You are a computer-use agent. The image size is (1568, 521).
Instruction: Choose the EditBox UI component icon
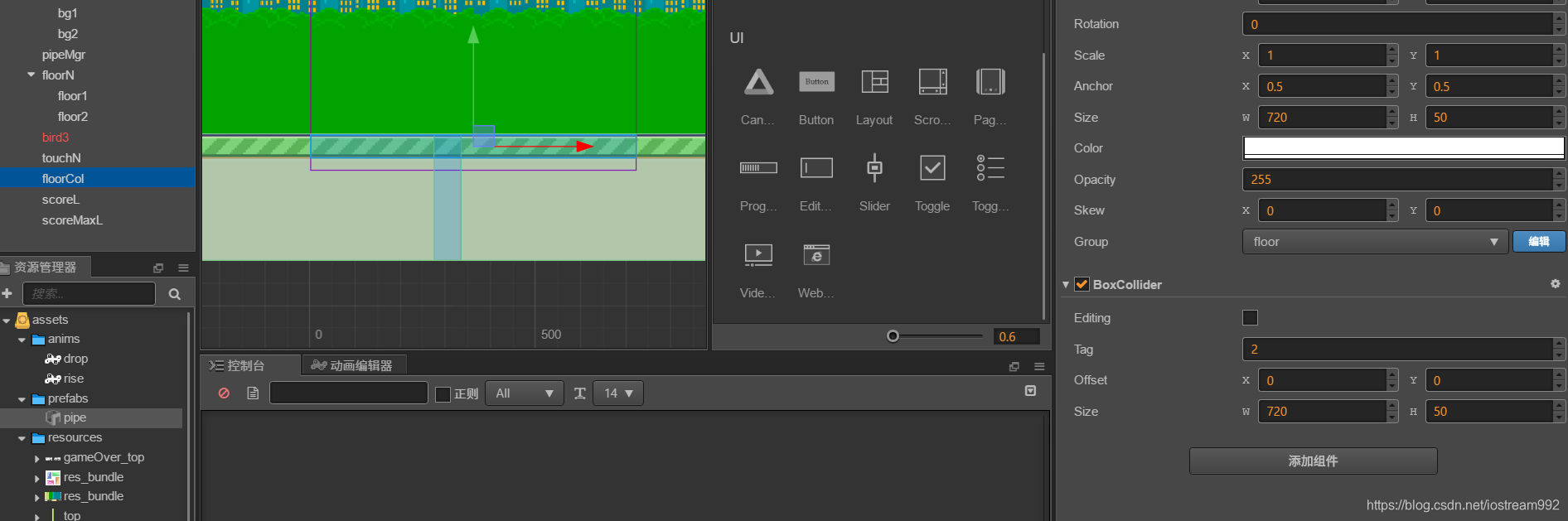pos(816,168)
